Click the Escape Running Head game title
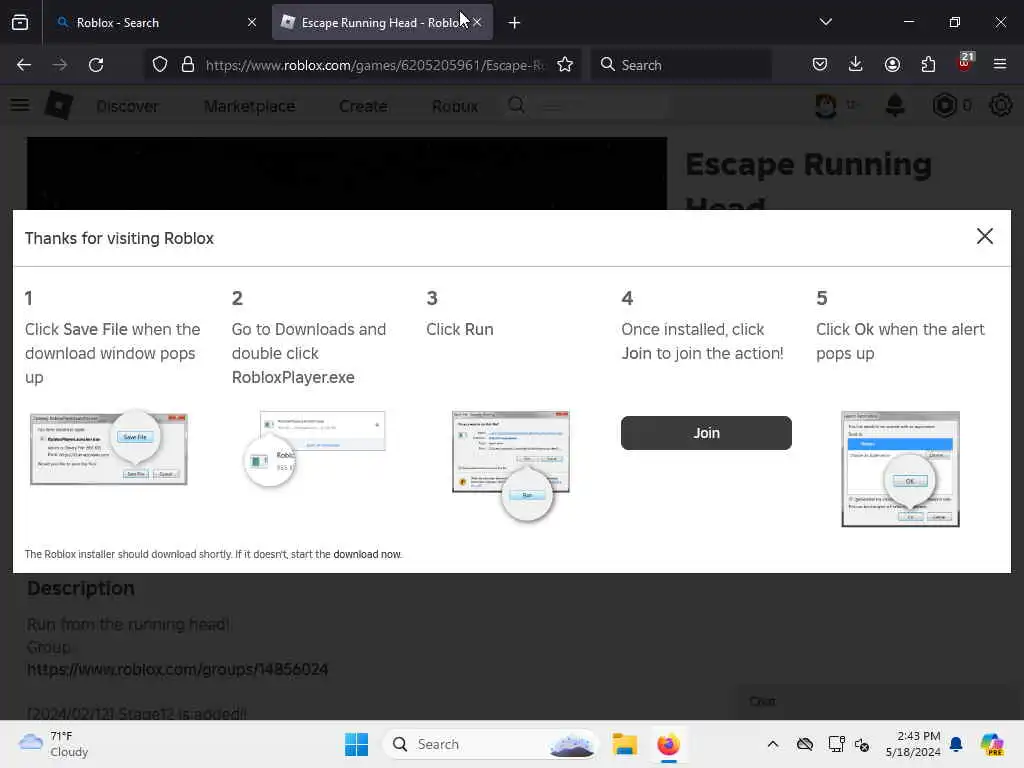This screenshot has width=1024, height=768. (808, 180)
